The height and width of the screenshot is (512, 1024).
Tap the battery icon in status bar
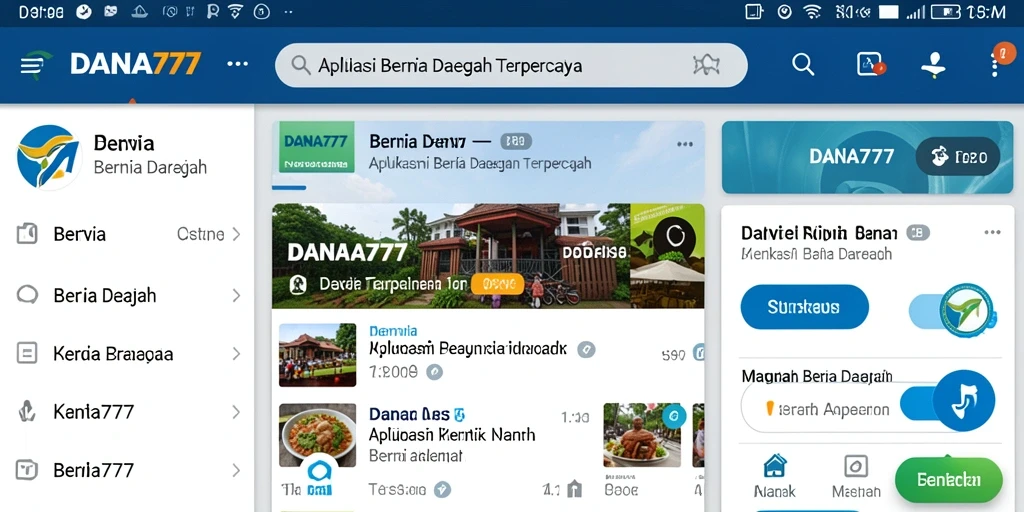[945, 12]
